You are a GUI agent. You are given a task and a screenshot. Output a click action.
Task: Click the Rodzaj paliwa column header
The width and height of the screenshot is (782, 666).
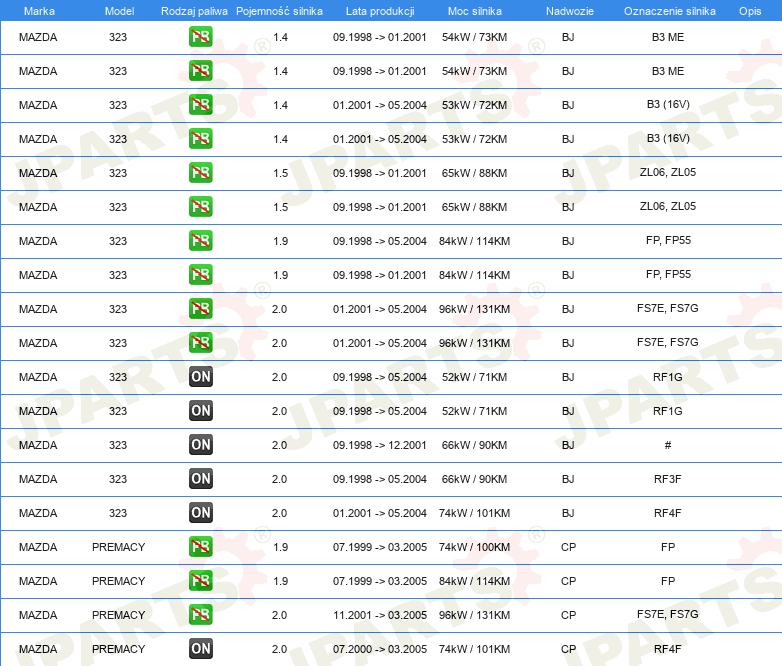pos(194,11)
